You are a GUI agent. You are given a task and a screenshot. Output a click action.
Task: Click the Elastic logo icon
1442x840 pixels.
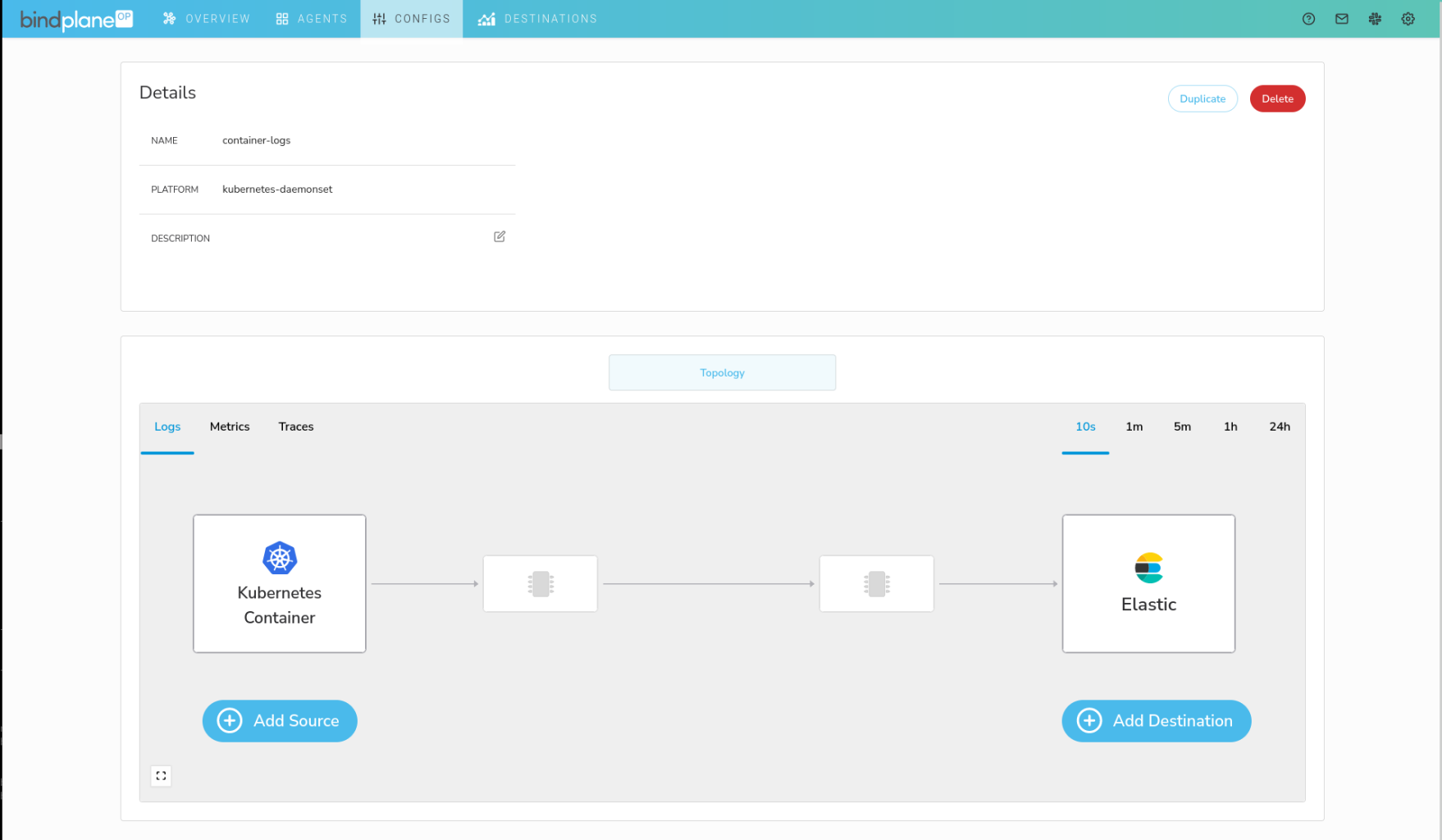point(1149,568)
